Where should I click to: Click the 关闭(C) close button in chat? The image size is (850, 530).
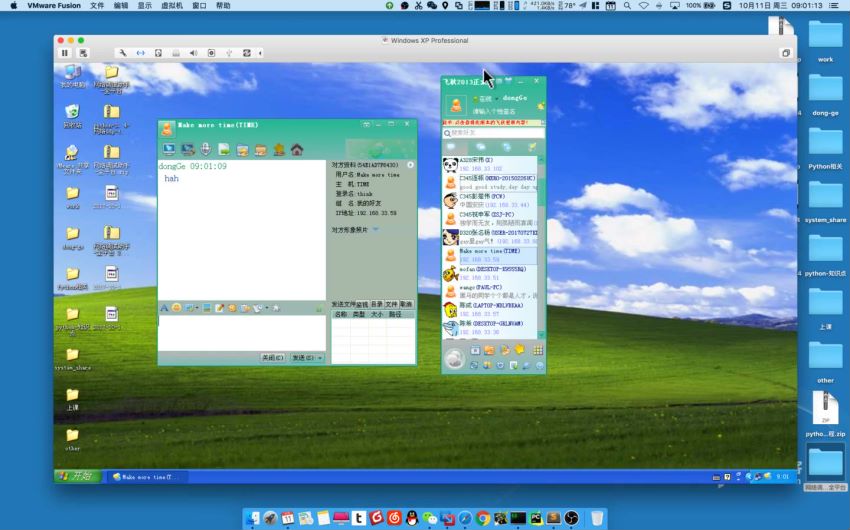[x=273, y=358]
